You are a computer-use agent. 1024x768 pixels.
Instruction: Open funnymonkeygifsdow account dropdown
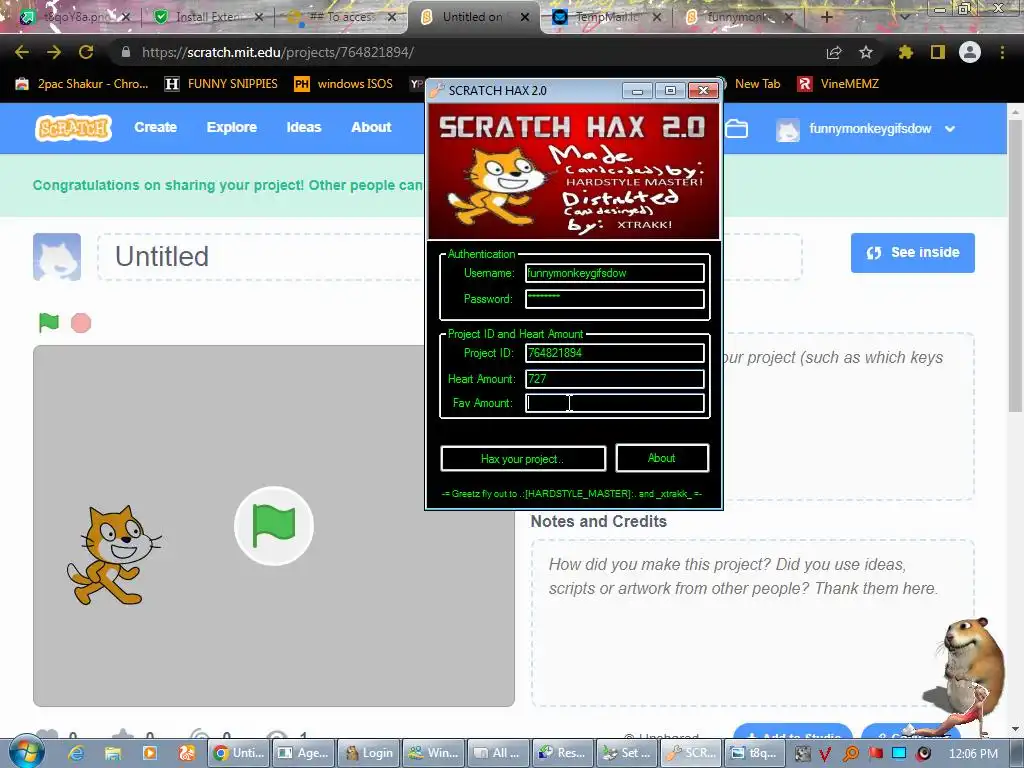866,129
